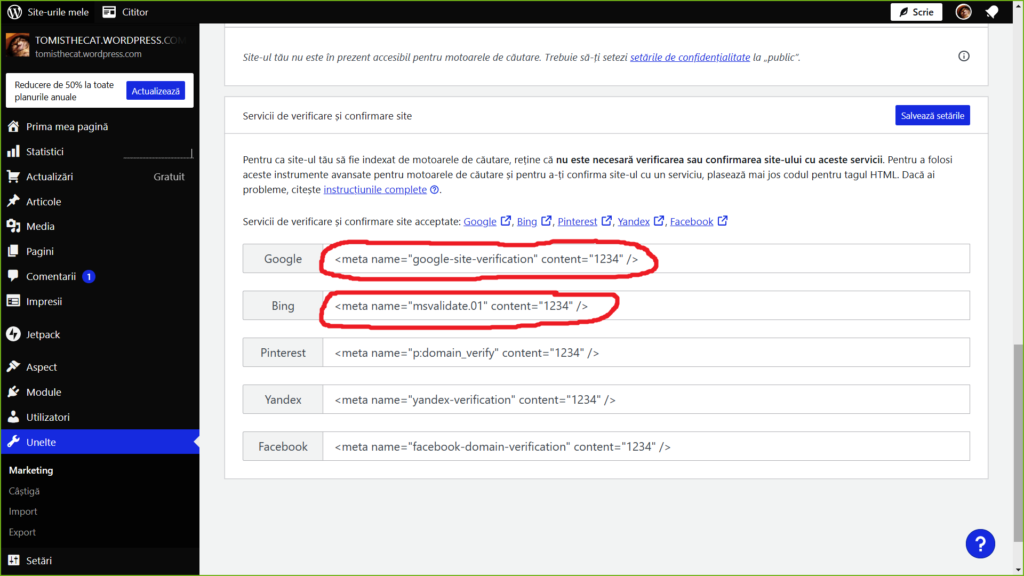Image resolution: width=1024 pixels, height=576 pixels.
Task: Open the Statistici panel from the sidebar
Action: tap(14, 151)
